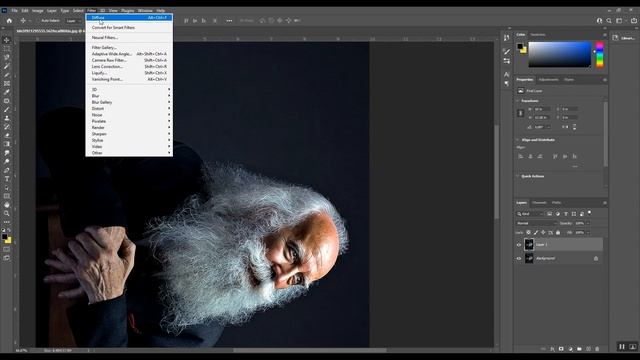Select the Eraser tool
This screenshot has width=640, height=360.
click(x=7, y=135)
